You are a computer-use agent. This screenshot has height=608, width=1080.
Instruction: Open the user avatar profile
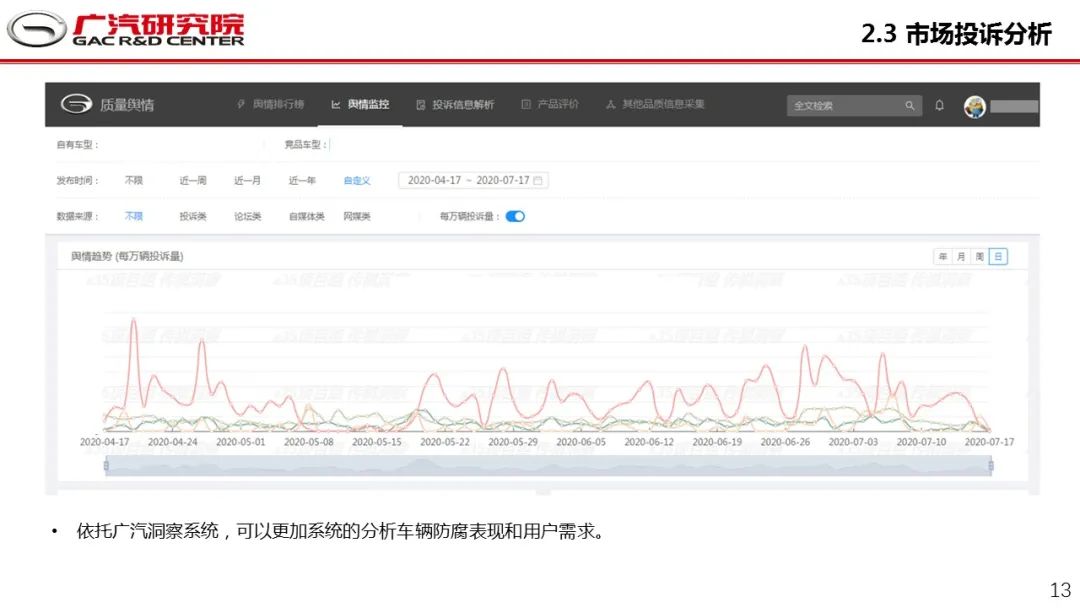point(974,106)
